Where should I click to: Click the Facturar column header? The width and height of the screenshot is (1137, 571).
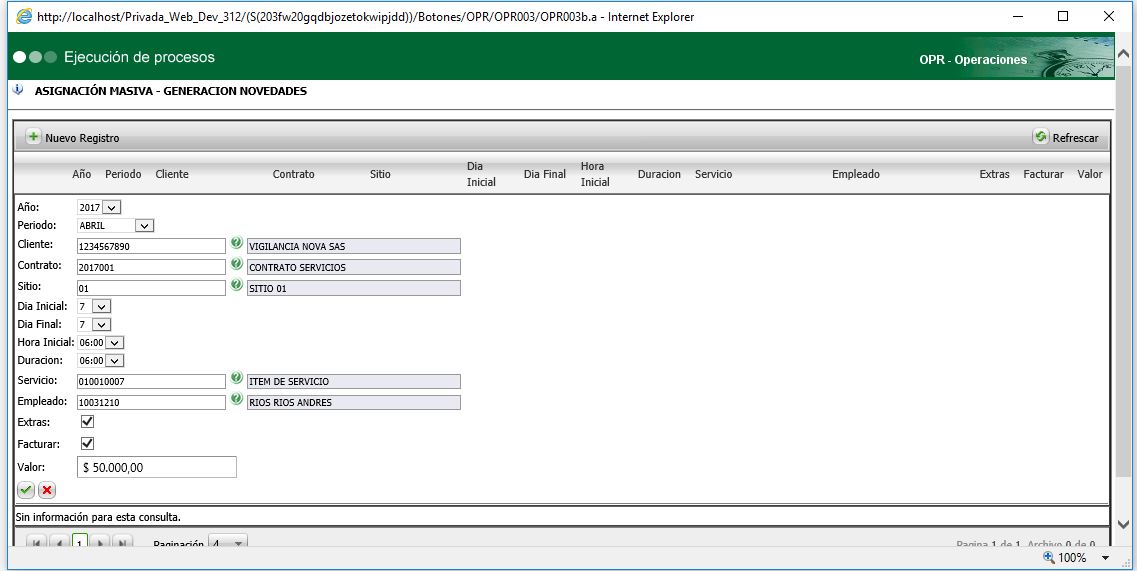click(1043, 174)
